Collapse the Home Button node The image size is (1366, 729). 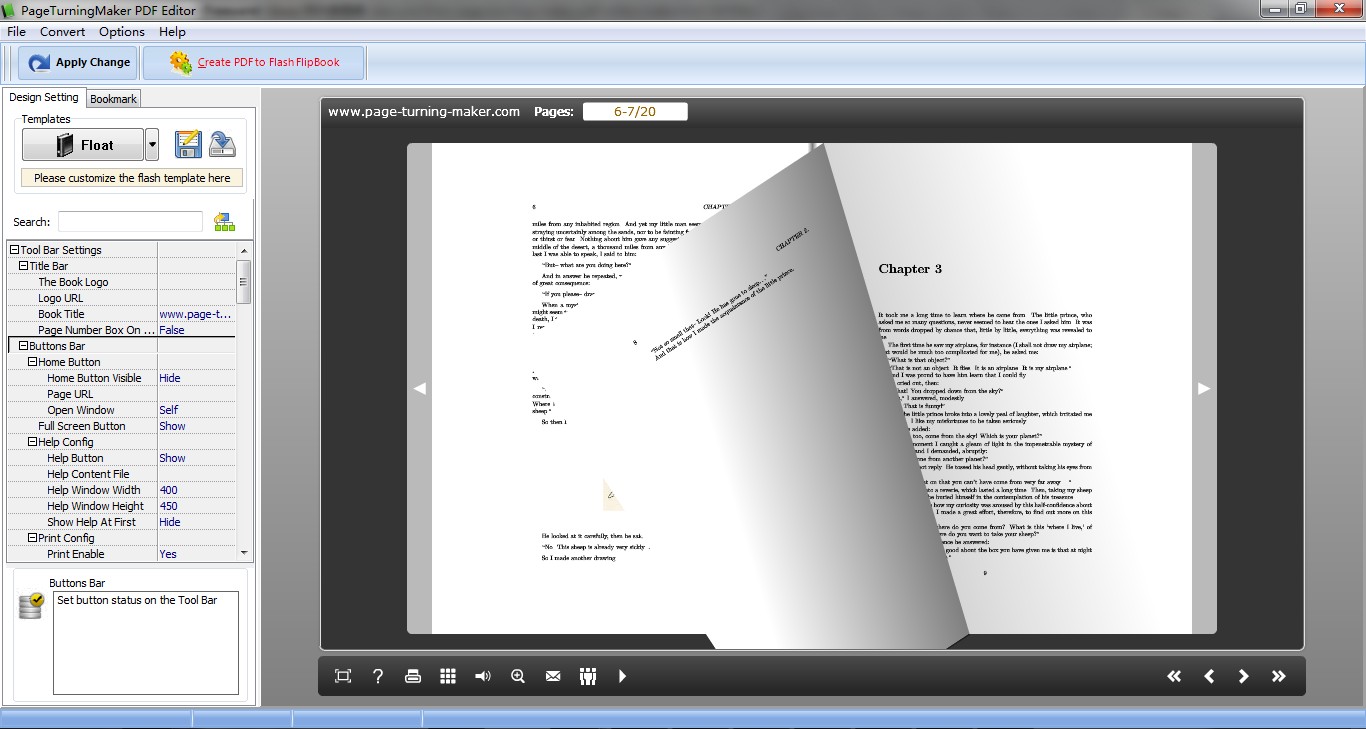pos(33,362)
